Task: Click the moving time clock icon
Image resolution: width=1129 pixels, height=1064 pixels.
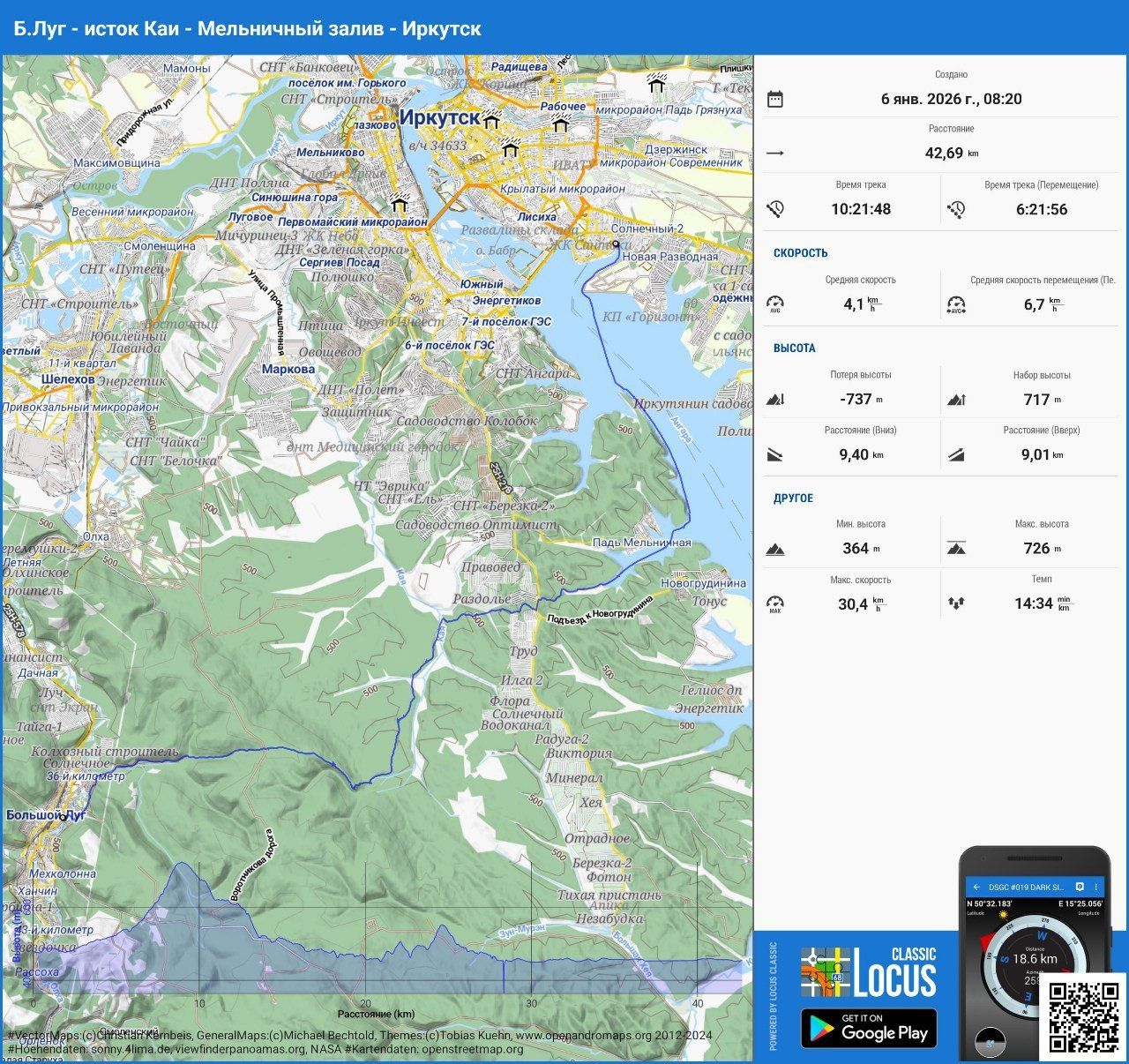Action: 956,209
